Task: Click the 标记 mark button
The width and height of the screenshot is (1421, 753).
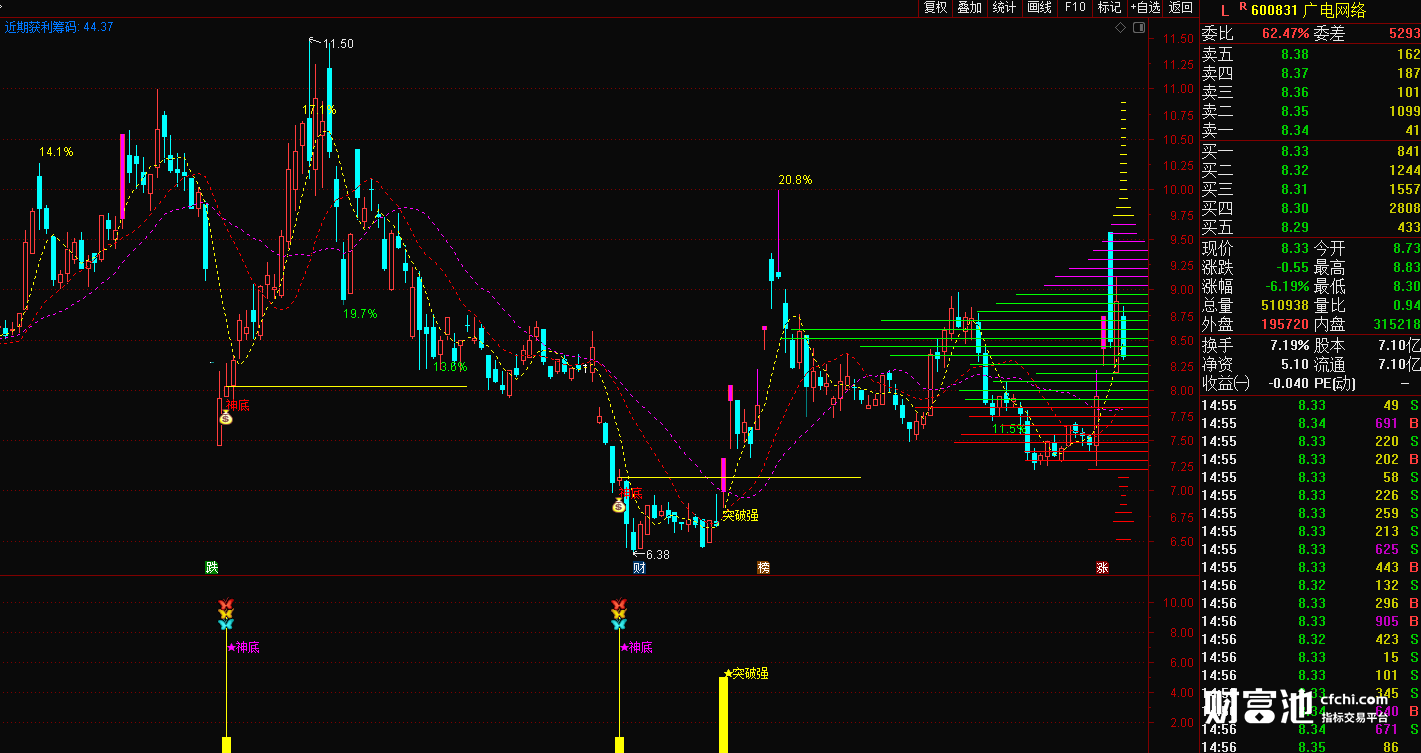Action: (x=1109, y=8)
